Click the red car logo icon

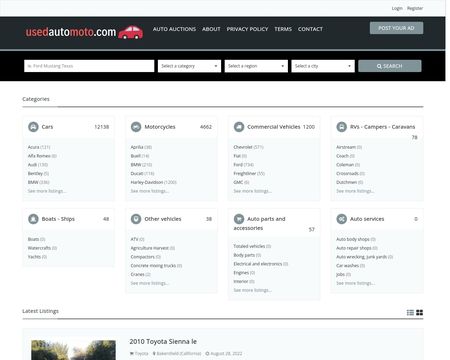pos(131,32)
